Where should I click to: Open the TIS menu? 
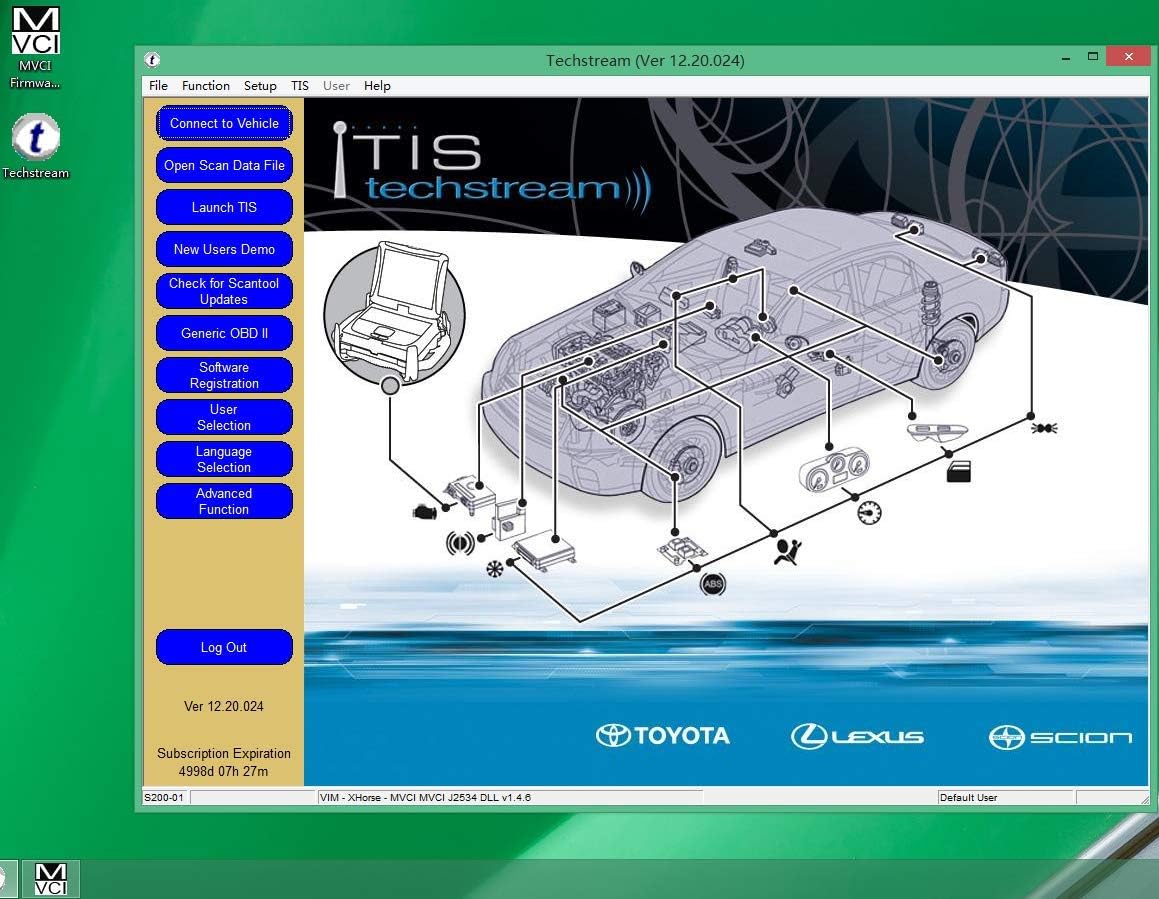click(x=299, y=86)
